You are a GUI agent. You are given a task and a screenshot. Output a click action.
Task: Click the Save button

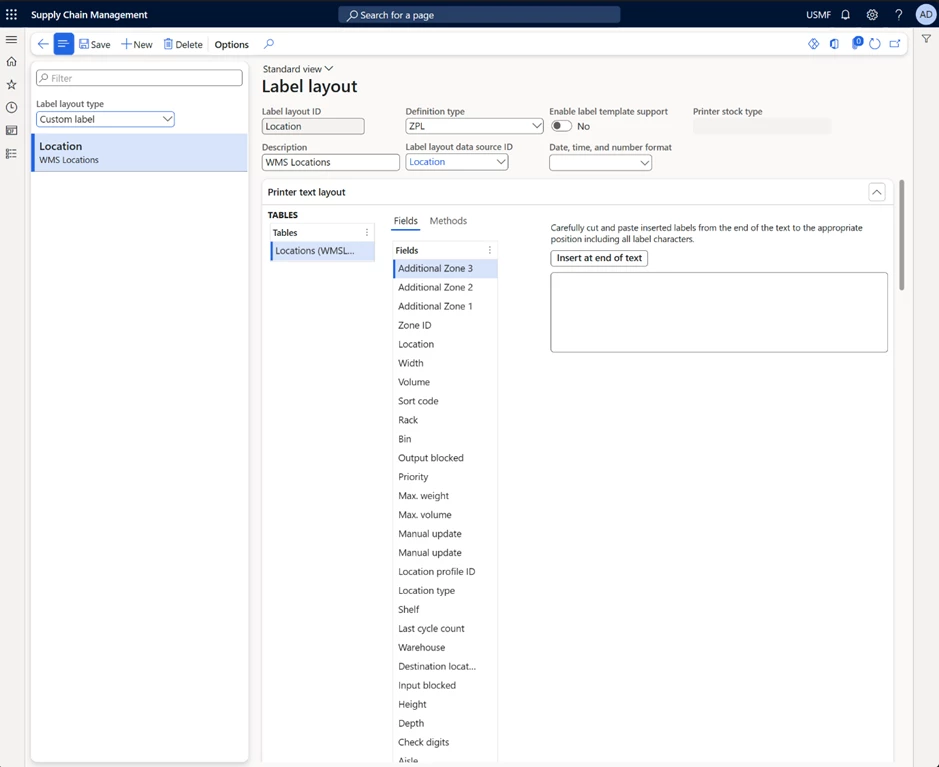pos(95,45)
